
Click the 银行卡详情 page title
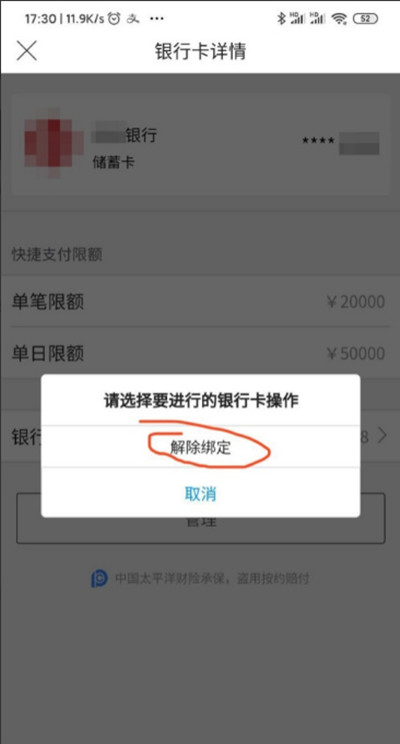200,51
